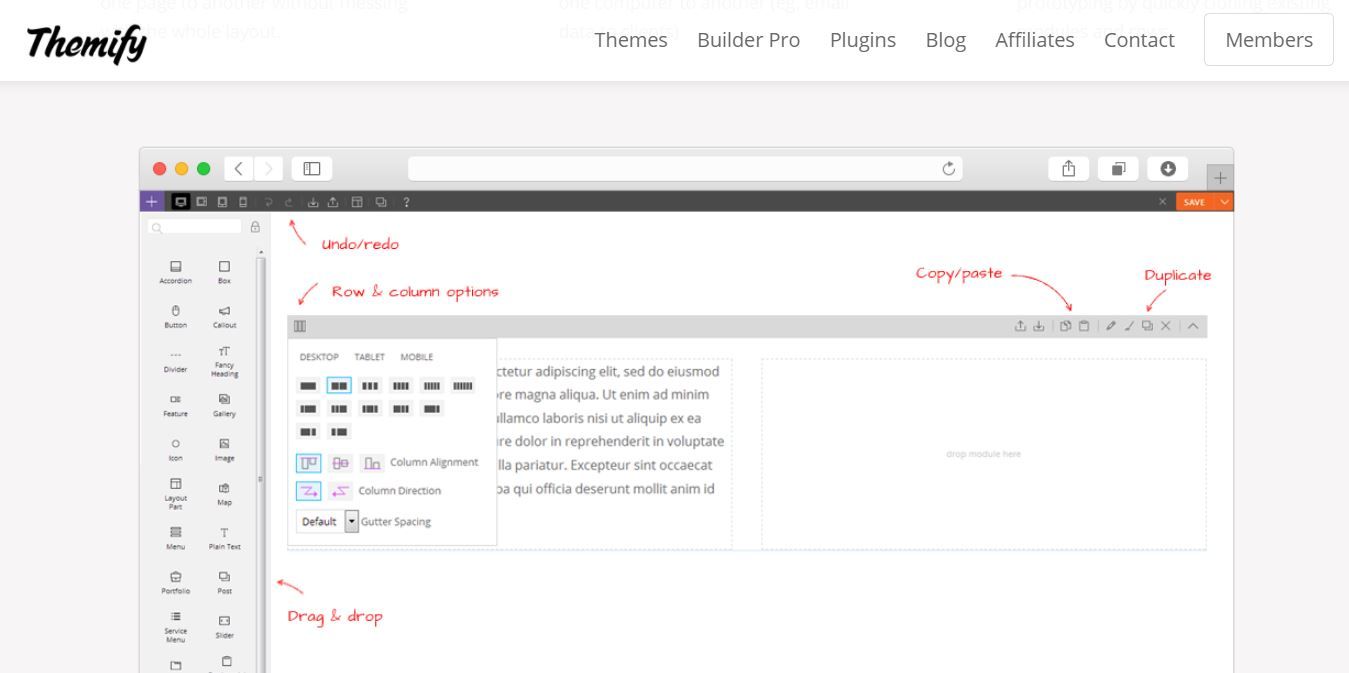The width and height of the screenshot is (1349, 673).
Task: Select the Layout Part module
Action: click(175, 494)
